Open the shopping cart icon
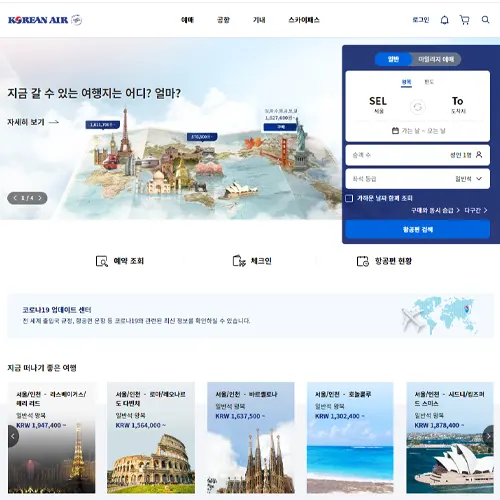Image resolution: width=500 pixels, height=500 pixels. pos(464,20)
